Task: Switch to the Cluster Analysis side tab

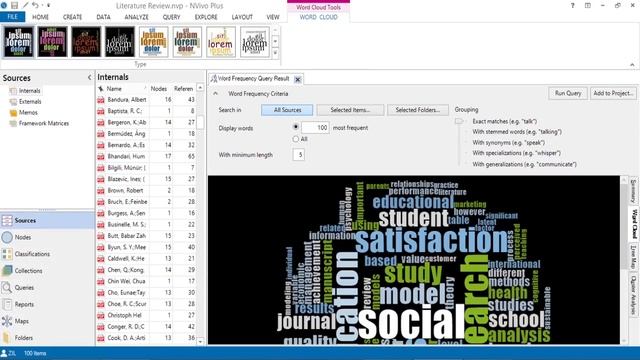Action: pyautogui.click(x=633, y=295)
